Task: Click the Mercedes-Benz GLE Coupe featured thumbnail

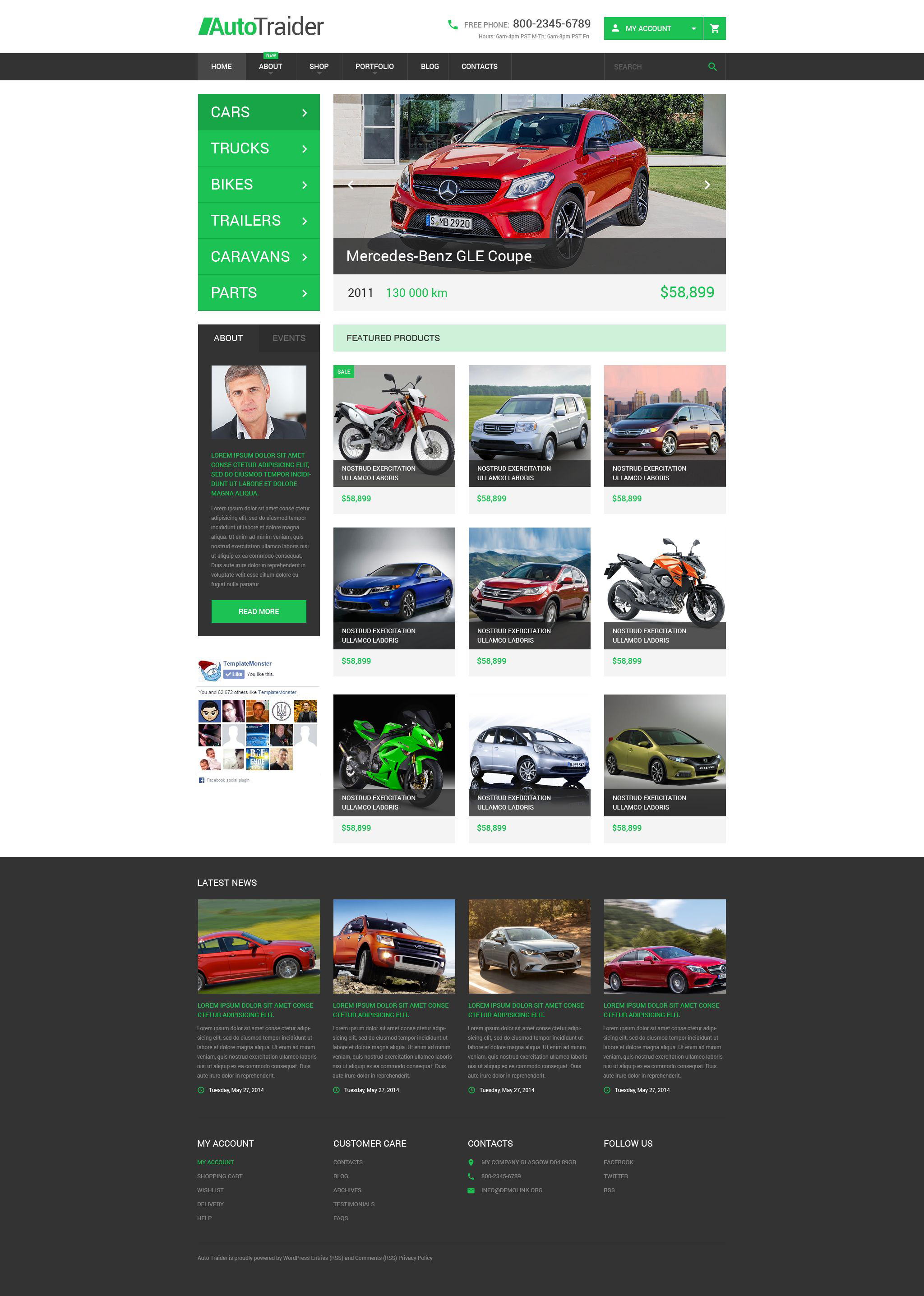Action: (529, 185)
